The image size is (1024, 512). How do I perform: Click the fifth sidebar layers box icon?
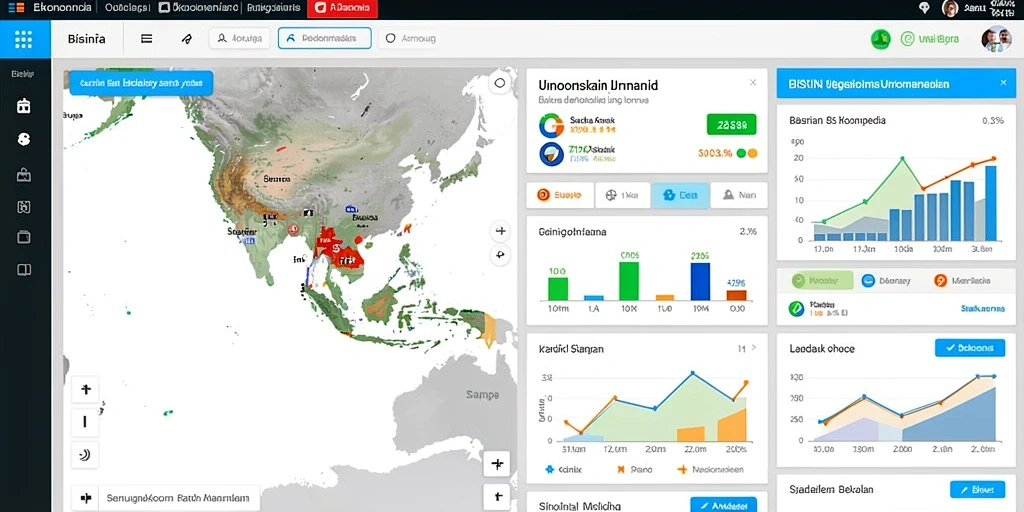pos(24,238)
